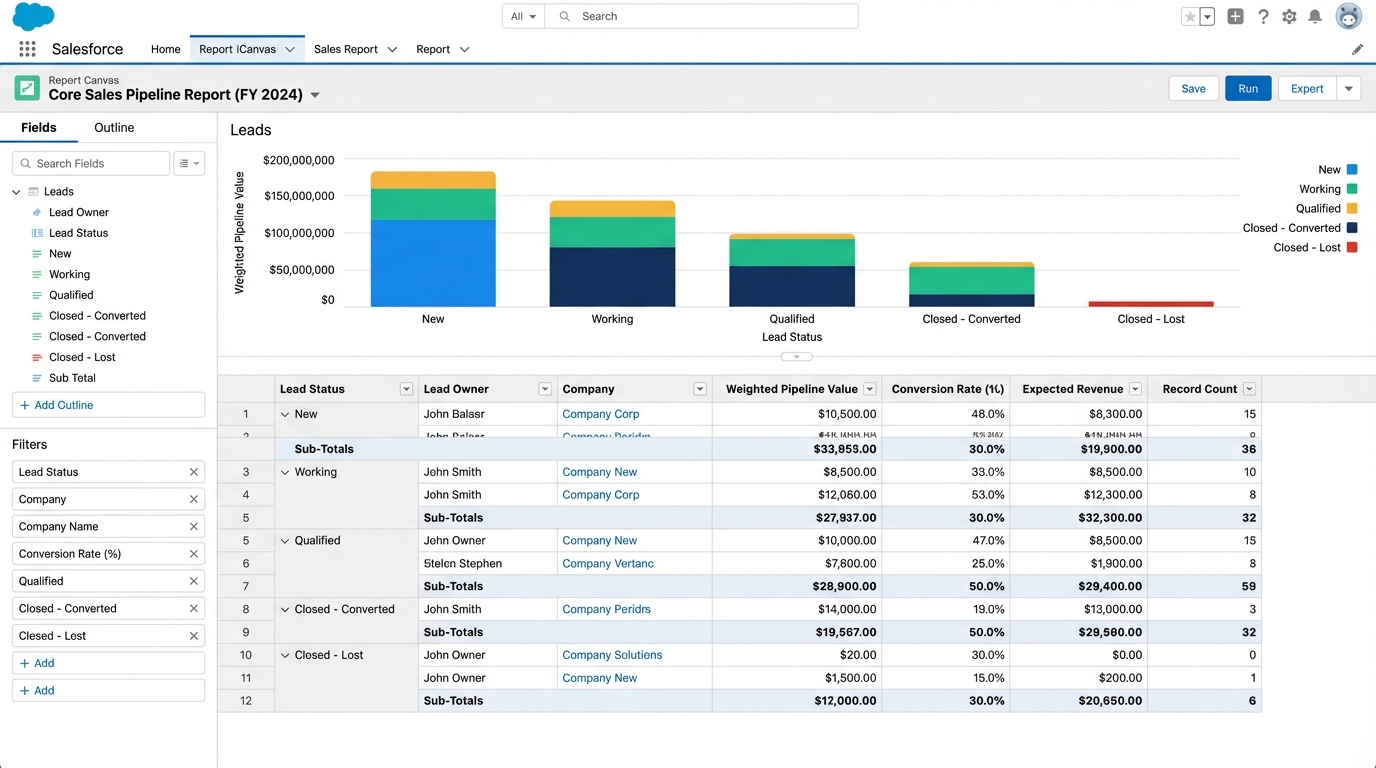The image size is (1376, 768).
Task: Switch to the Outline tab
Action: point(113,128)
